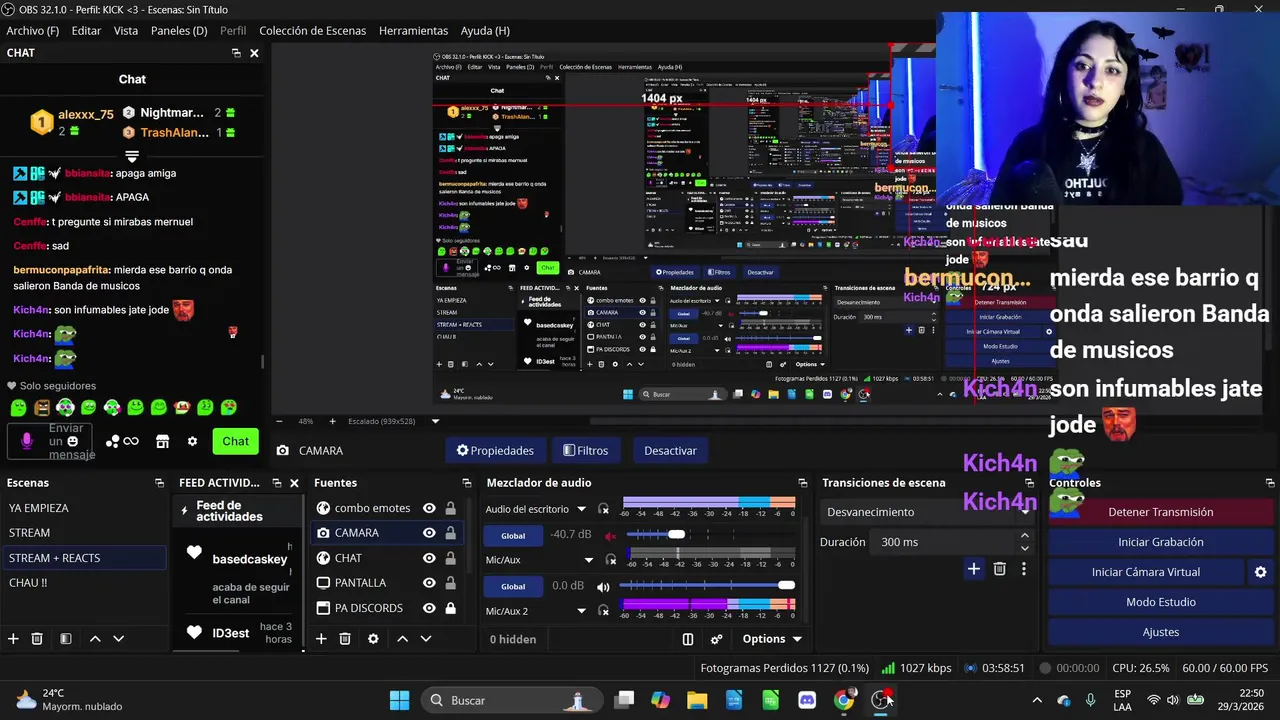1280x720 pixels.
Task: Click Detener Transmisión button
Action: coord(1160,512)
